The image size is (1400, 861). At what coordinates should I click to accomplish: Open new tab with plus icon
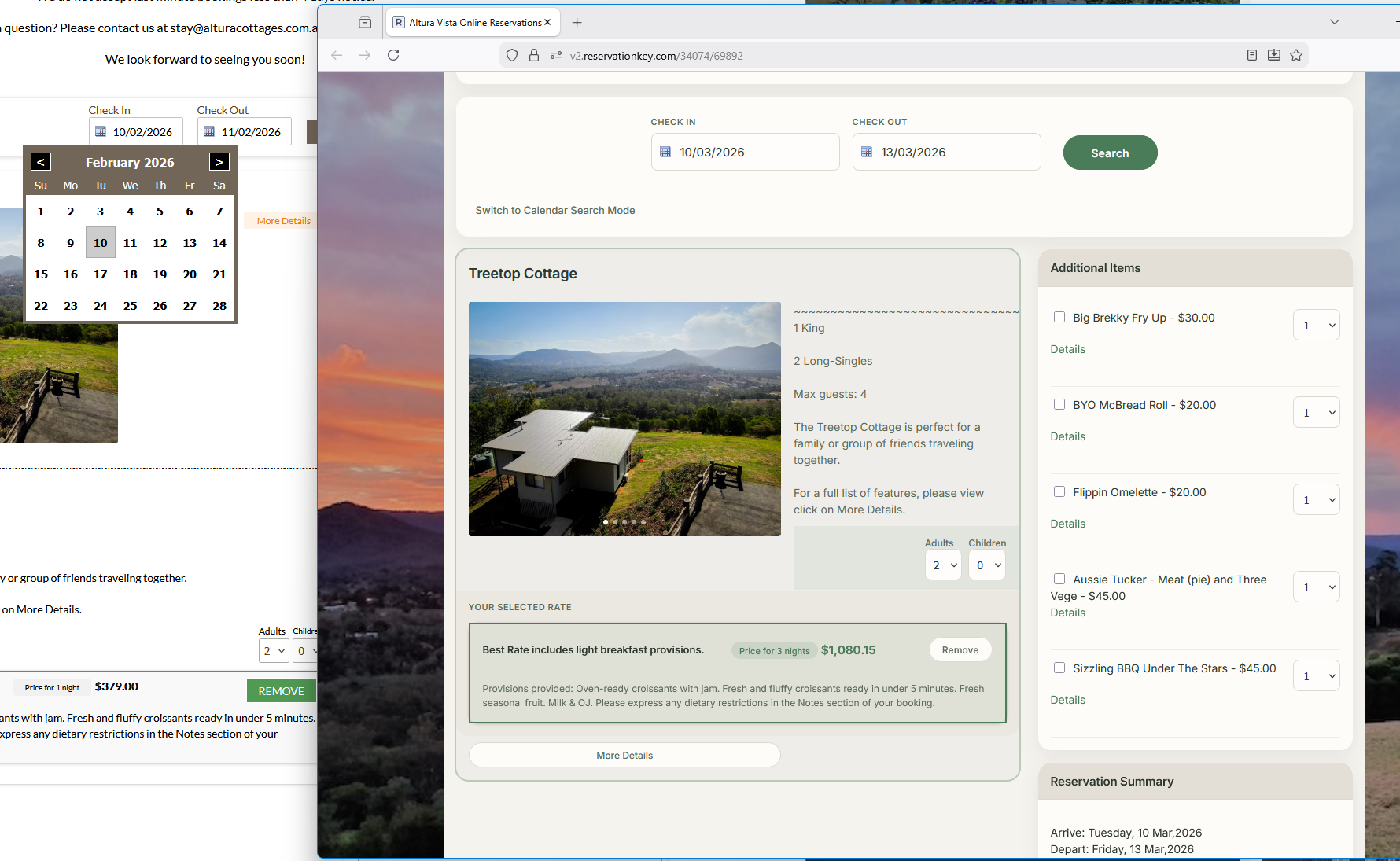[577, 23]
